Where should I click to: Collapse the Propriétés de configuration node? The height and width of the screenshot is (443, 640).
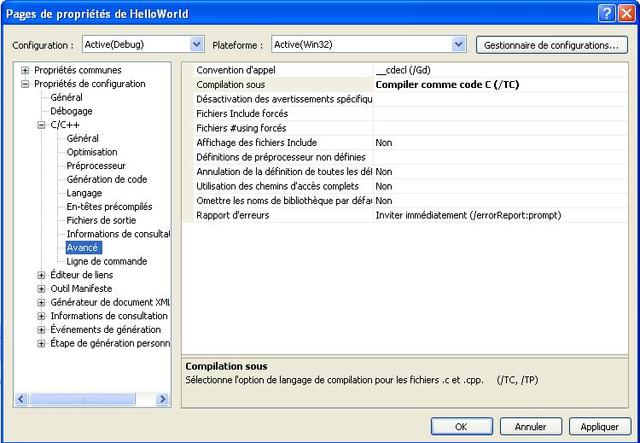tap(25, 84)
